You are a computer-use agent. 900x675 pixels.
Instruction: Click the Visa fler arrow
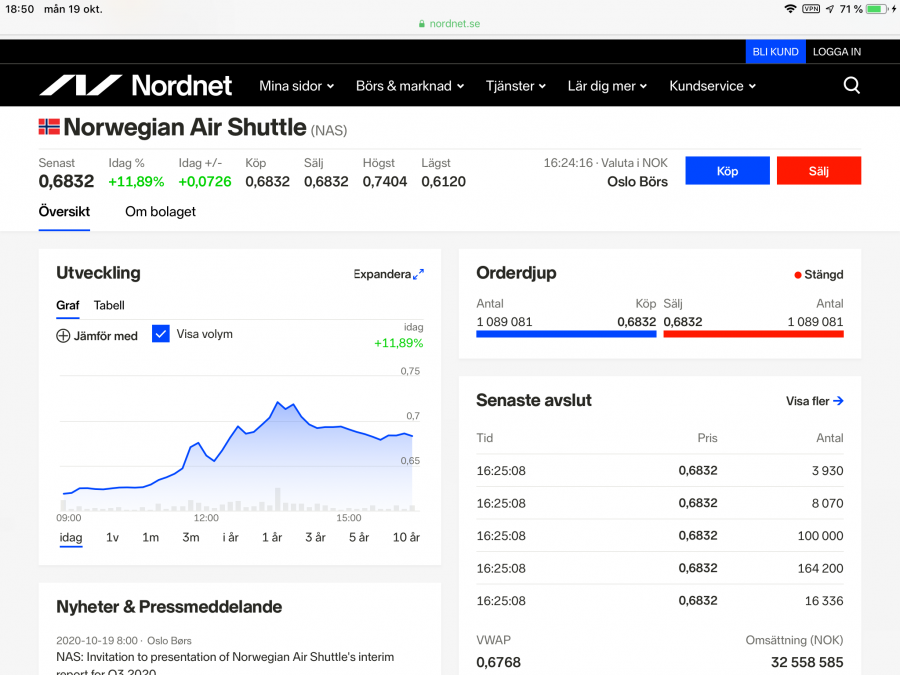838,401
